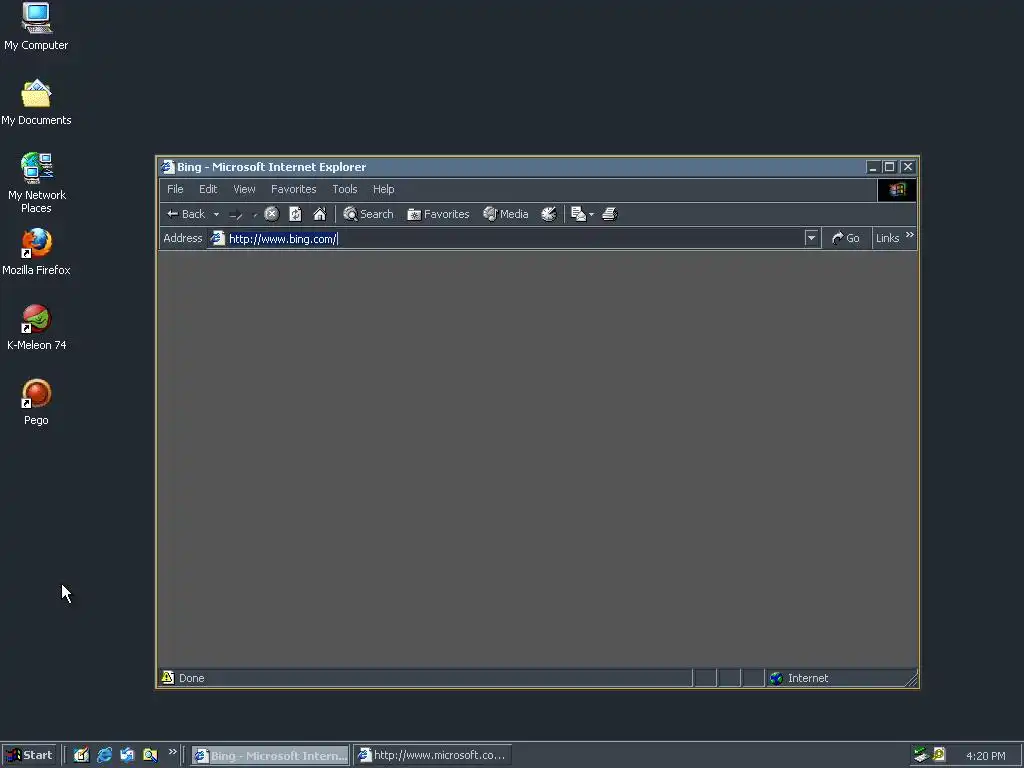Click the 4:20 PM clock
Screen dimensions: 1024x768
985,756
